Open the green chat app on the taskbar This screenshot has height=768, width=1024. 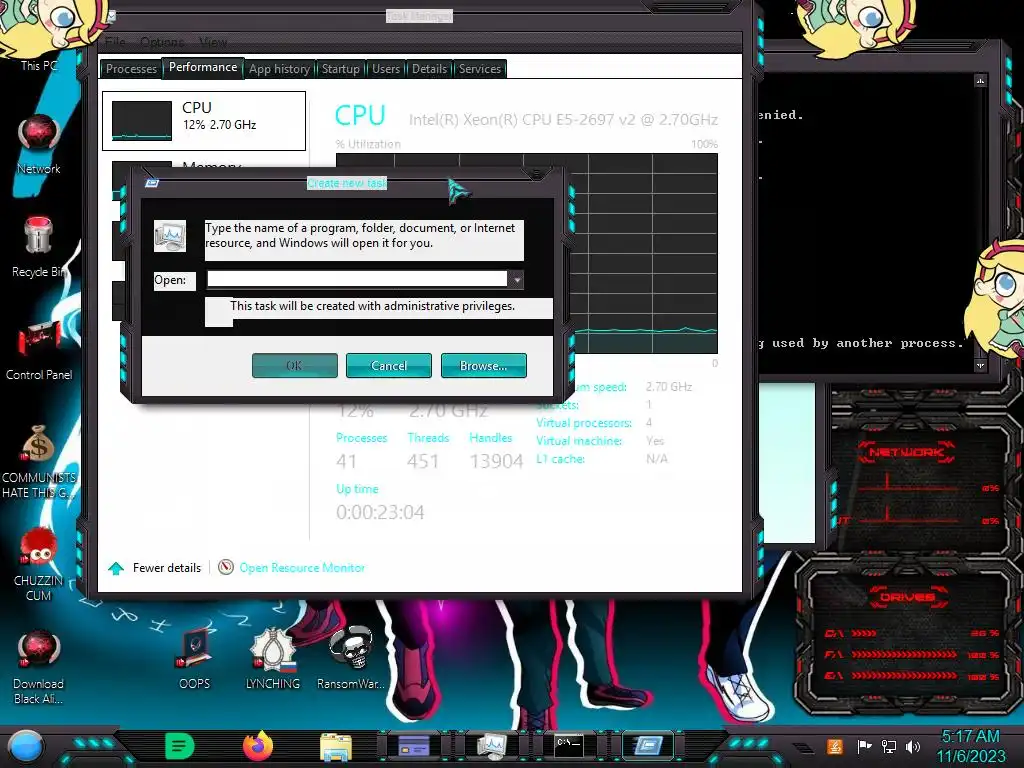[x=180, y=746]
